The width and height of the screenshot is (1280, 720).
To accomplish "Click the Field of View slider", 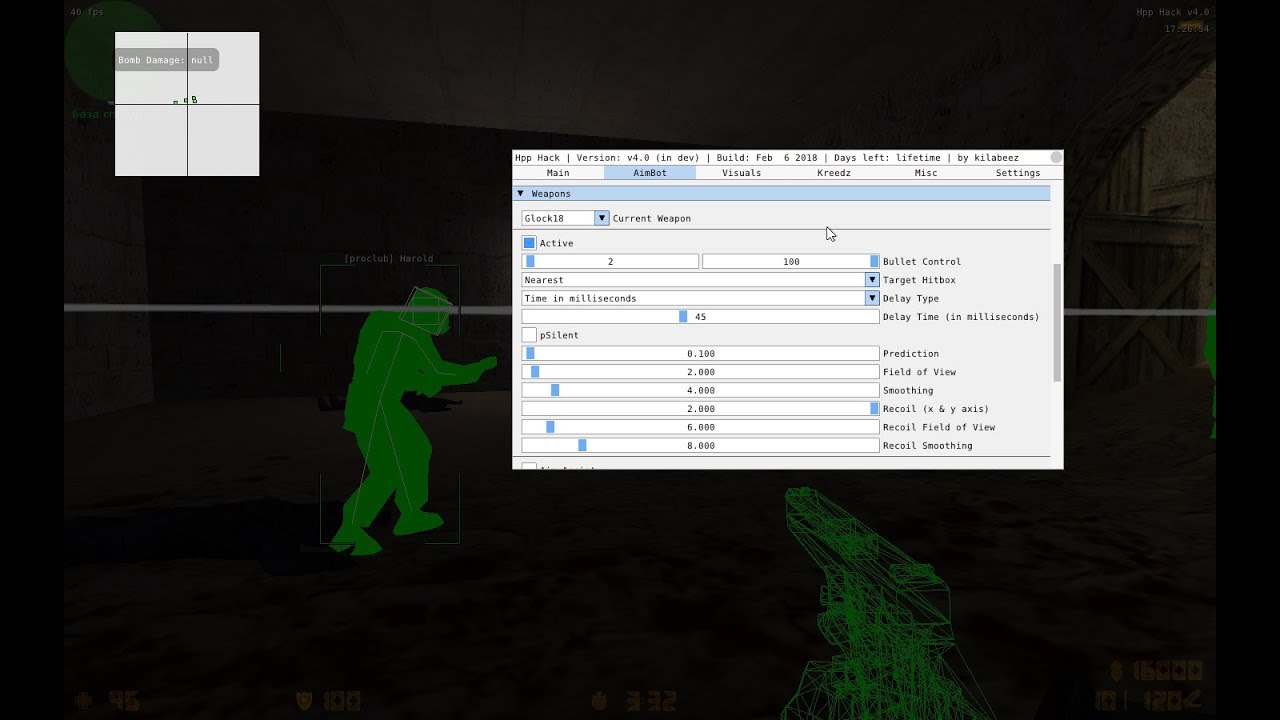I will (x=700, y=372).
